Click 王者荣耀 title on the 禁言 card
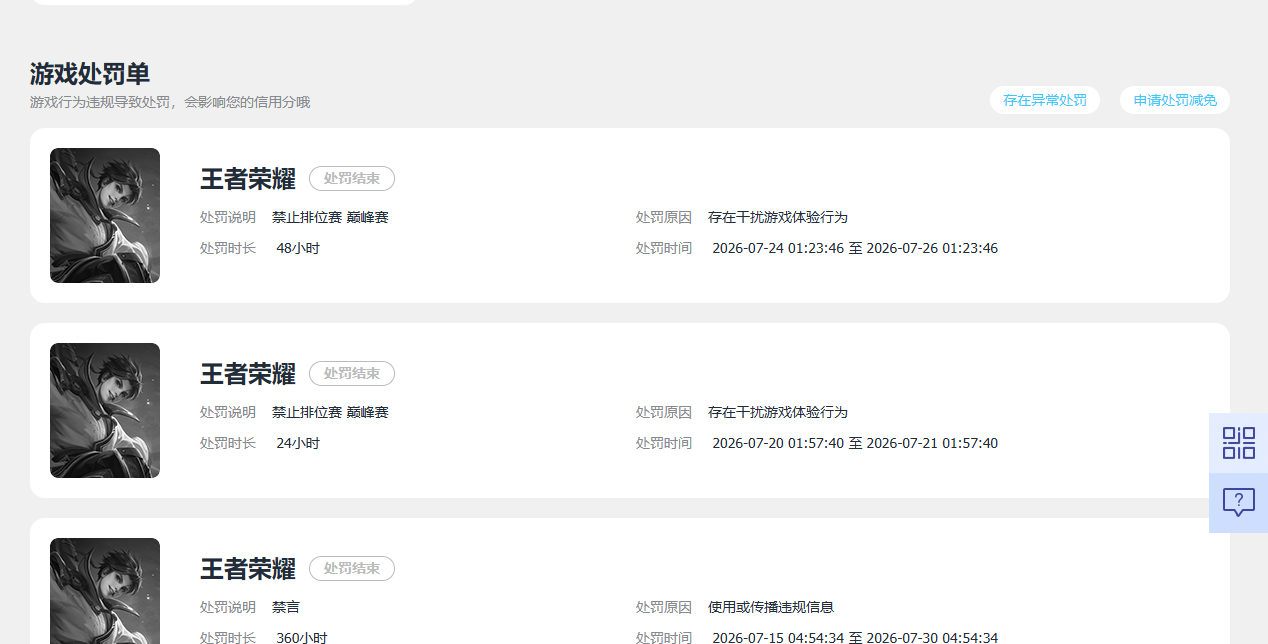This screenshot has height=644, width=1268. point(248,569)
